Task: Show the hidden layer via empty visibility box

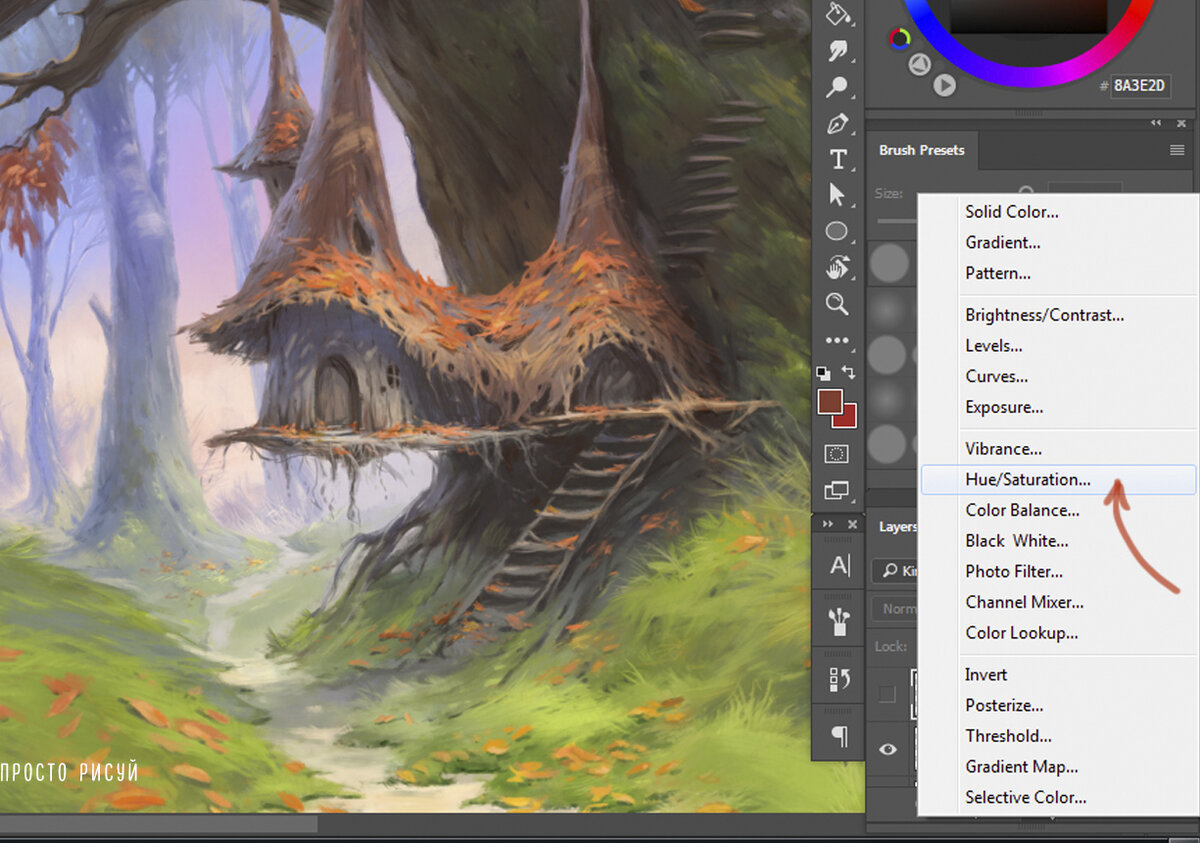Action: click(x=888, y=694)
